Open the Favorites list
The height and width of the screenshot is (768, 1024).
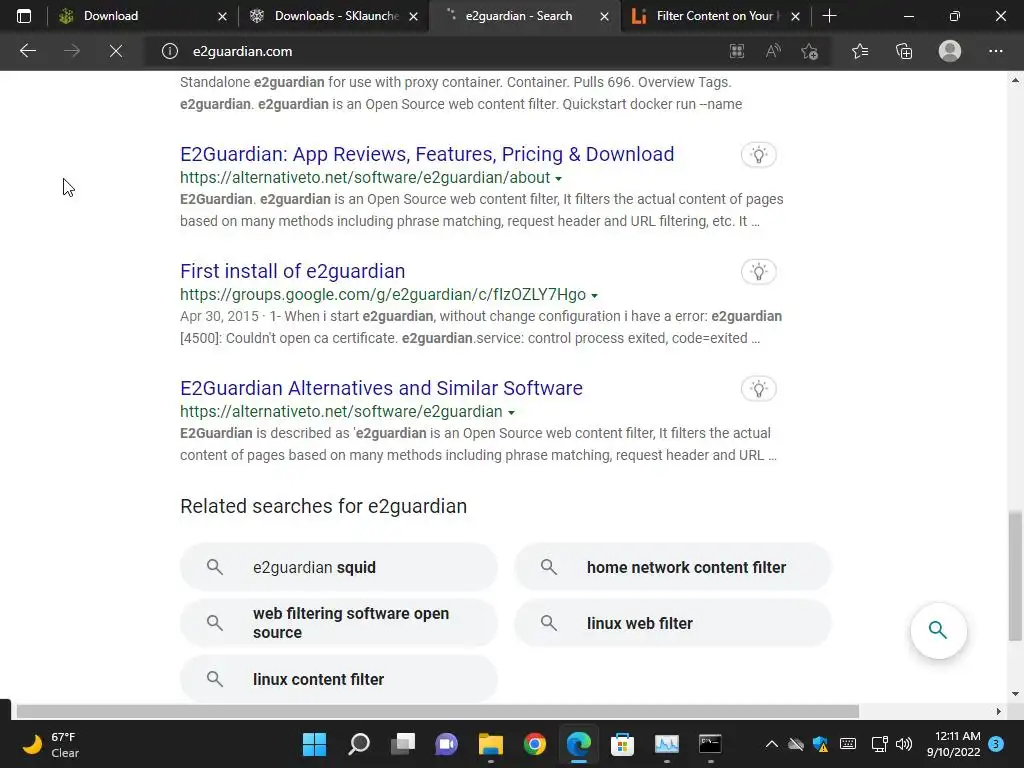pyautogui.click(x=860, y=51)
